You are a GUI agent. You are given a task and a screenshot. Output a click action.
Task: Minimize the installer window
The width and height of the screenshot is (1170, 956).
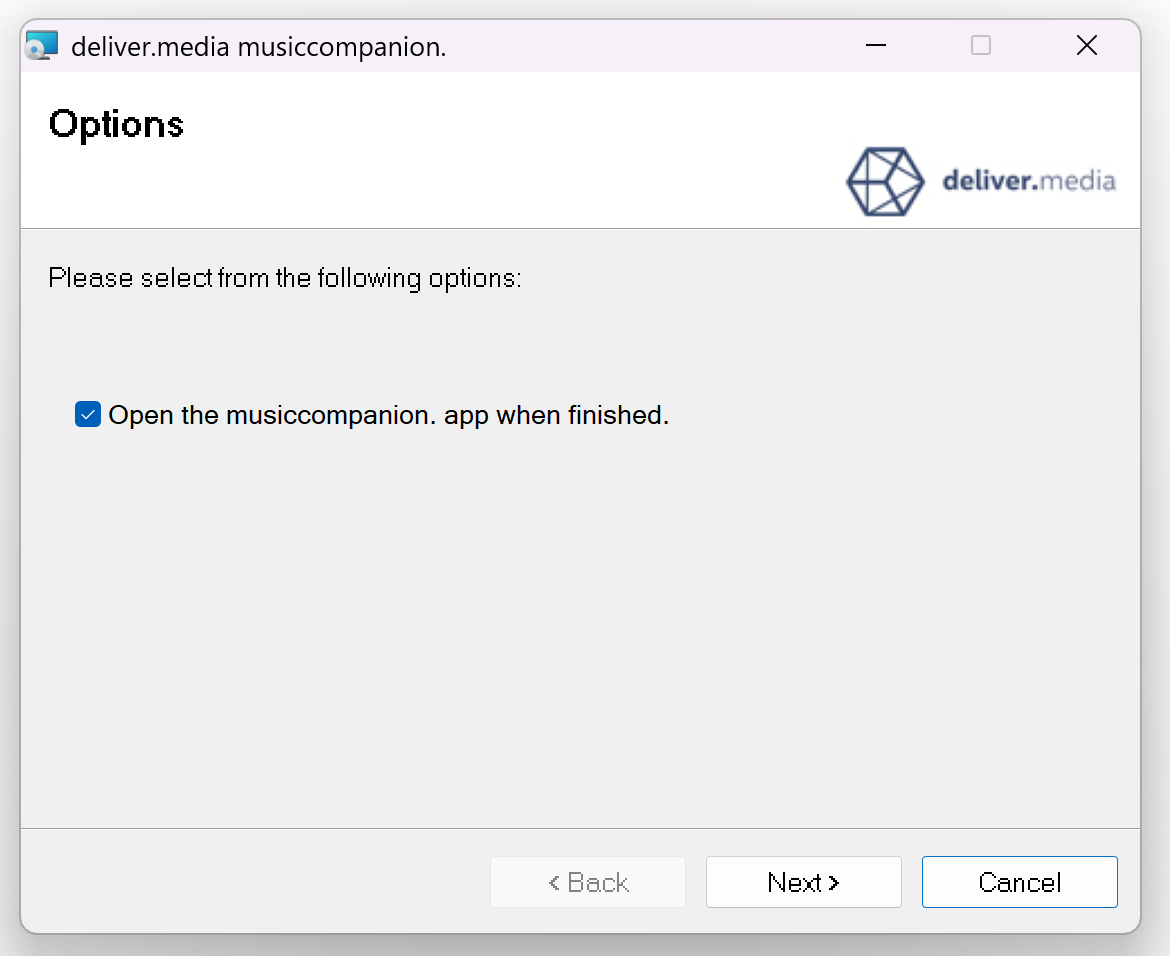pos(875,46)
